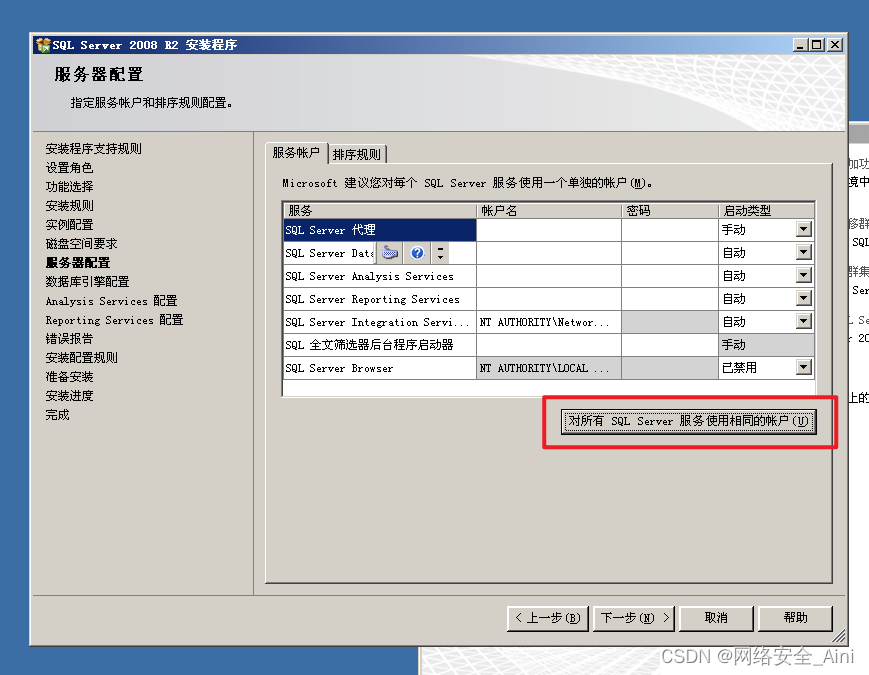Click the 密码 column header
Image resolution: width=869 pixels, height=675 pixels.
pyautogui.click(x=669, y=211)
